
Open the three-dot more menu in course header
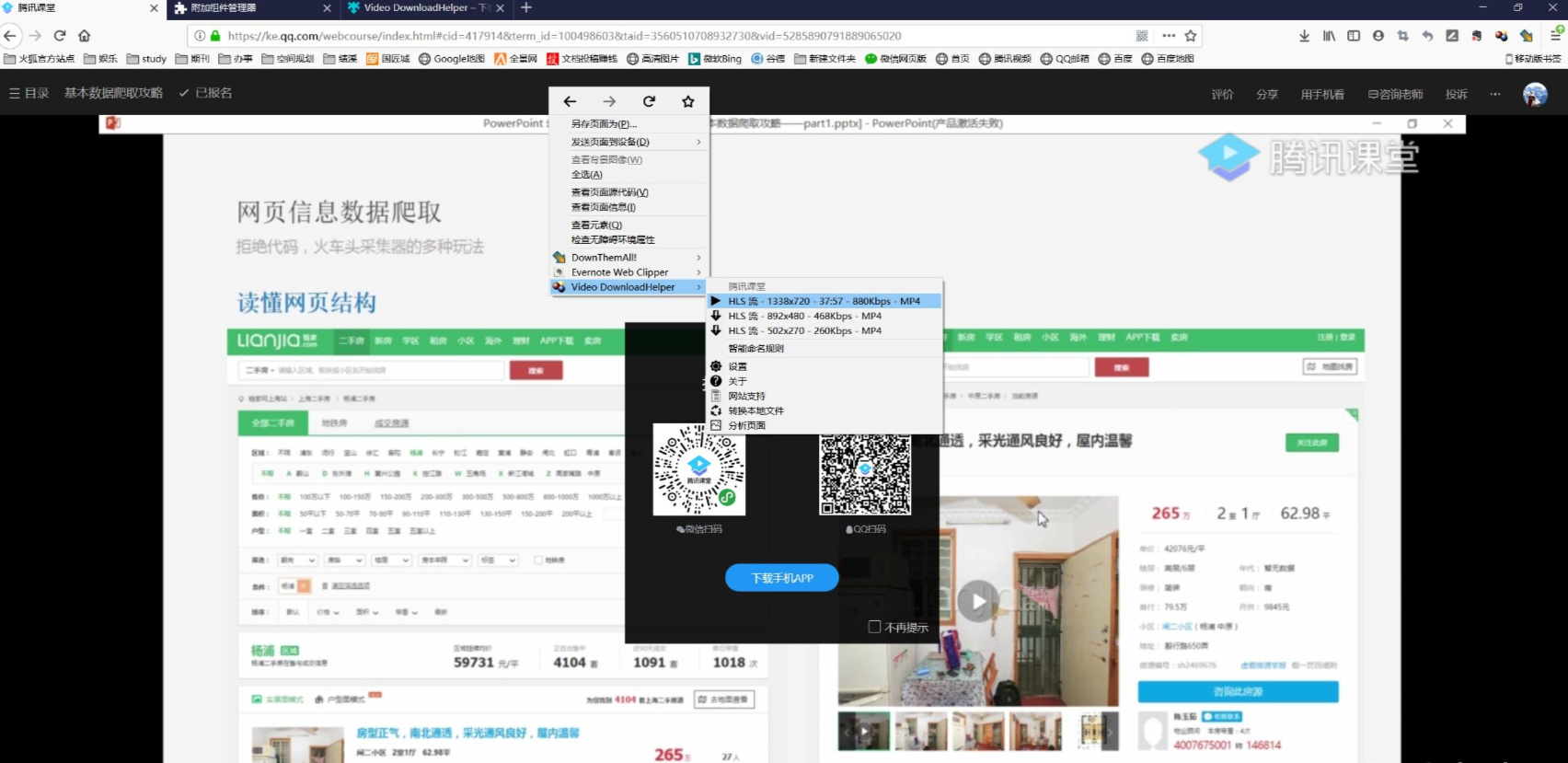[x=1494, y=94]
